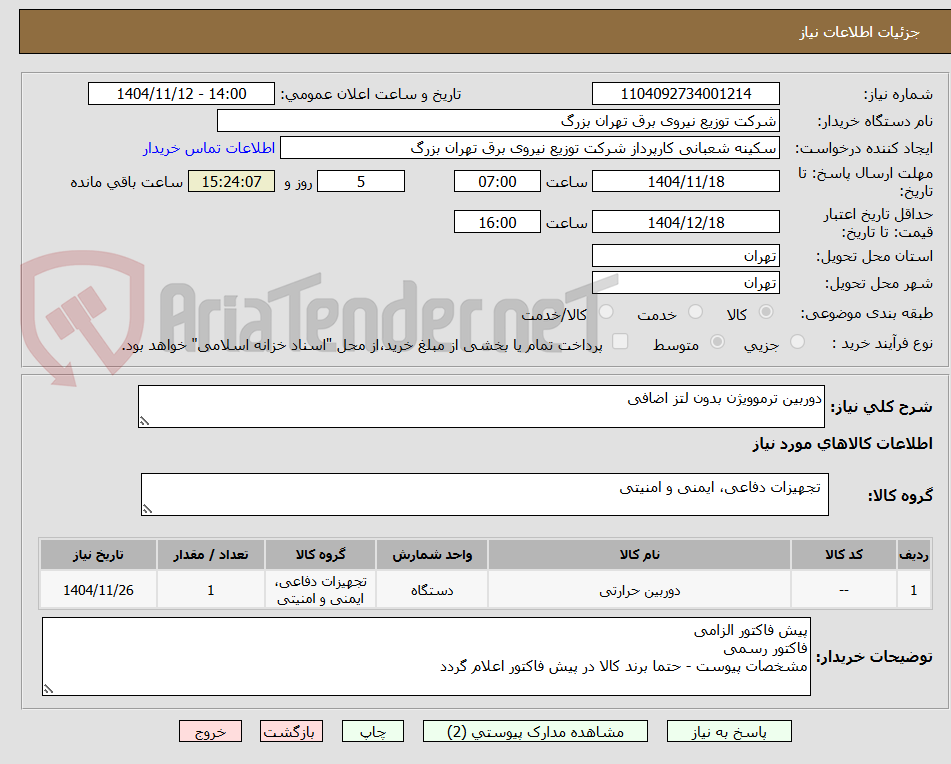Click the تاریخ نیاز column header
Screen dimensions: 951x764
pyautogui.click(x=98, y=555)
